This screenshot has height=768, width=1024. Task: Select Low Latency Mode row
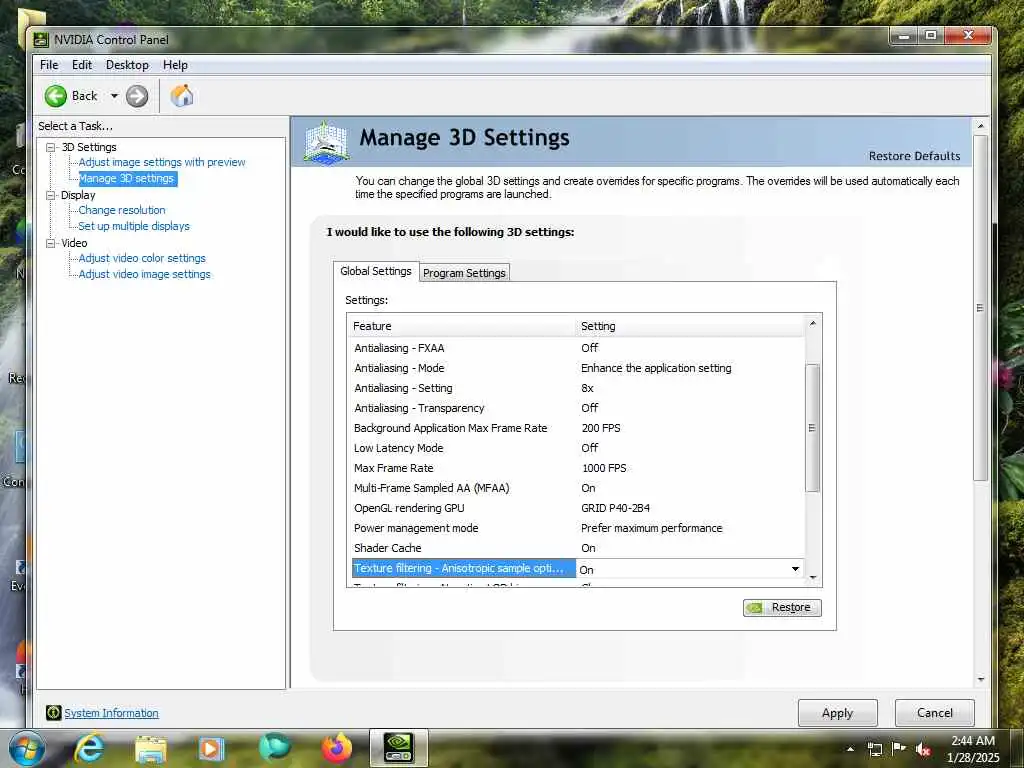pyautogui.click(x=578, y=448)
